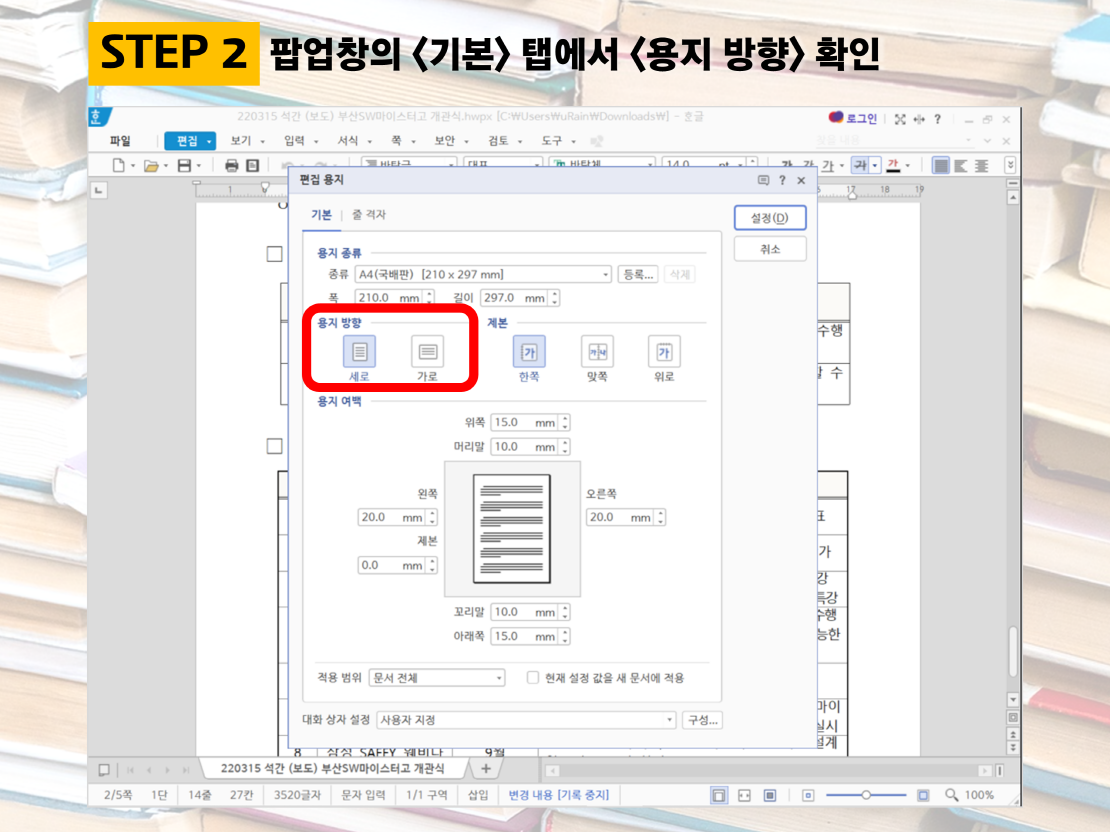
Task: Select the 220315 석간 document tab
Action: [x=333, y=768]
